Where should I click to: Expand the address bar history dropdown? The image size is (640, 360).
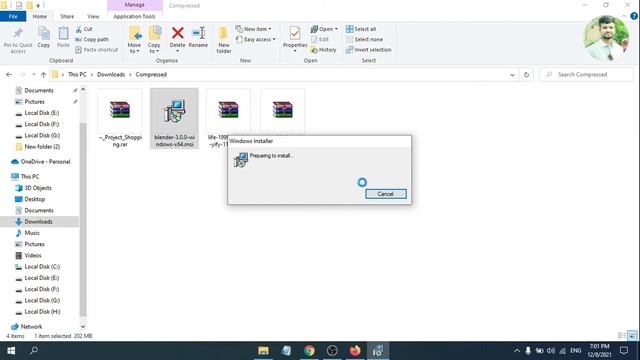(x=512, y=75)
